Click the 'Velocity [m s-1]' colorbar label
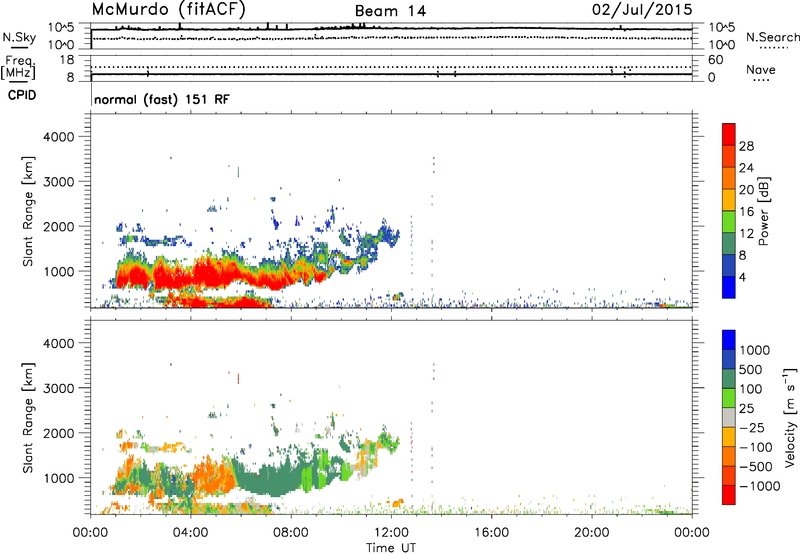The width and height of the screenshot is (800, 554). click(790, 417)
